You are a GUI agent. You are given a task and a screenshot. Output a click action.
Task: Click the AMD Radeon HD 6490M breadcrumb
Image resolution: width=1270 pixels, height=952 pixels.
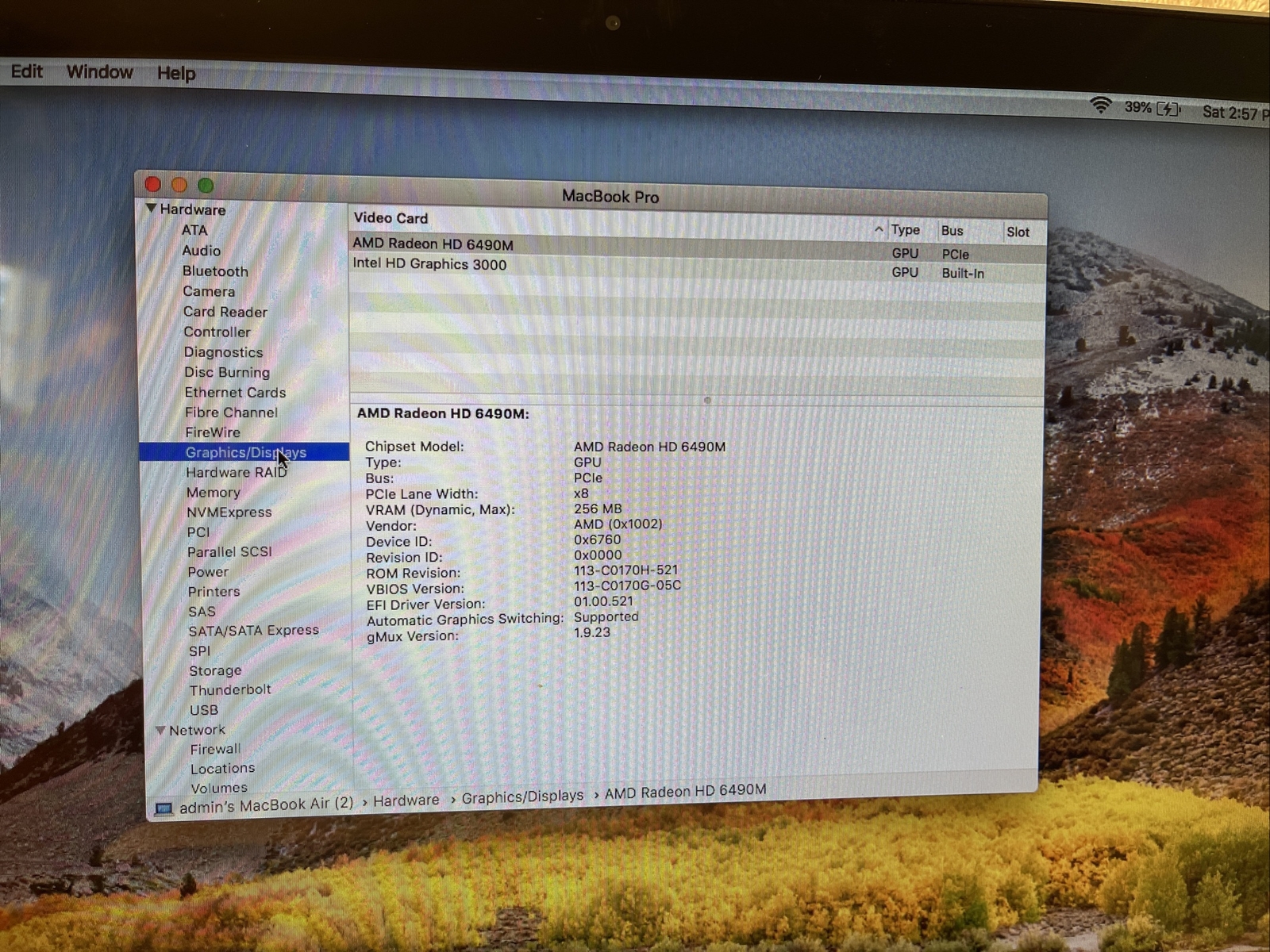tap(686, 792)
